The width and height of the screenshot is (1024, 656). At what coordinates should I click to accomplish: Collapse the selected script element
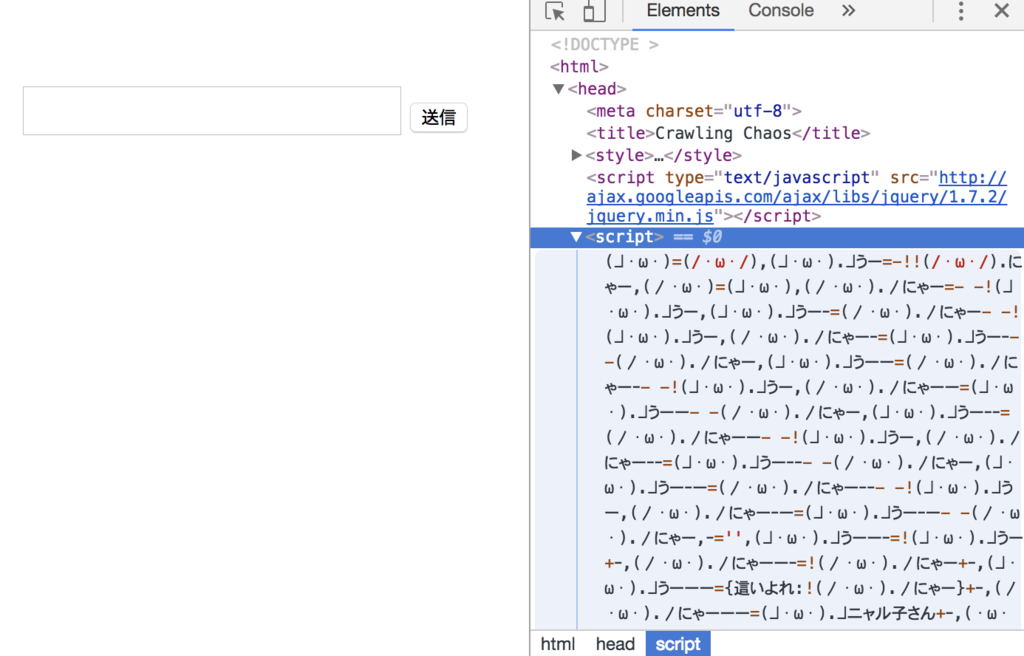point(576,237)
